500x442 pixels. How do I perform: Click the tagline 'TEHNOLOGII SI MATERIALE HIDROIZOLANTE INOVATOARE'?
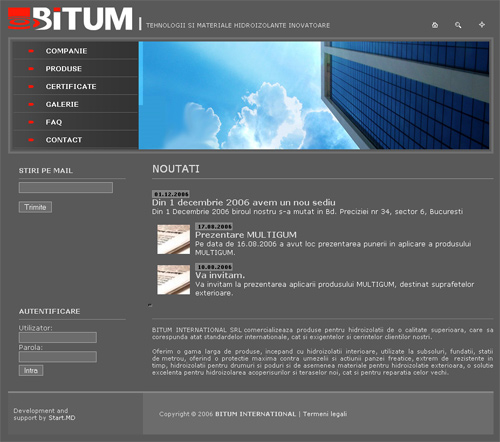coord(238,25)
